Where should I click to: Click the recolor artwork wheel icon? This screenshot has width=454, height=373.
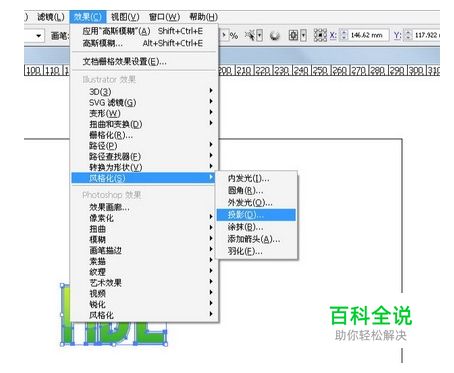(275, 35)
